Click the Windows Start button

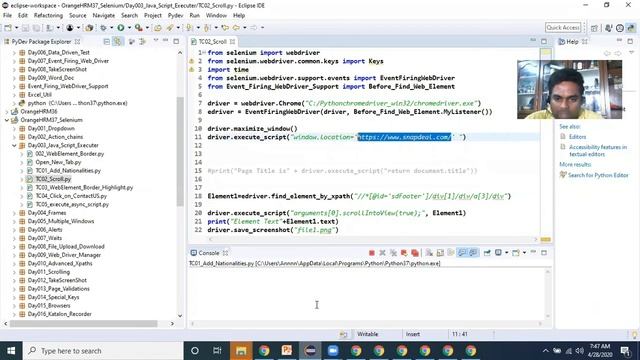[11, 351]
